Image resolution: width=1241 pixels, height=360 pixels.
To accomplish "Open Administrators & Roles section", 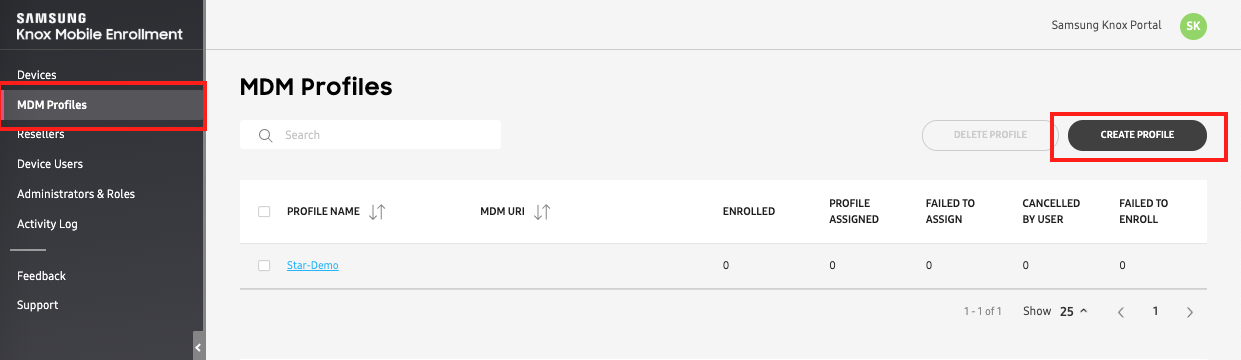I will pos(76,194).
